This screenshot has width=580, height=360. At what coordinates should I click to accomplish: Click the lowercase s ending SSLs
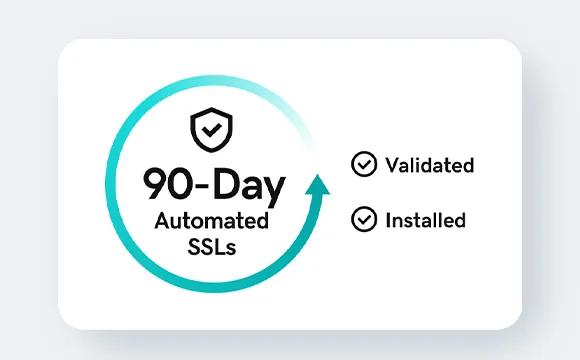(230, 249)
